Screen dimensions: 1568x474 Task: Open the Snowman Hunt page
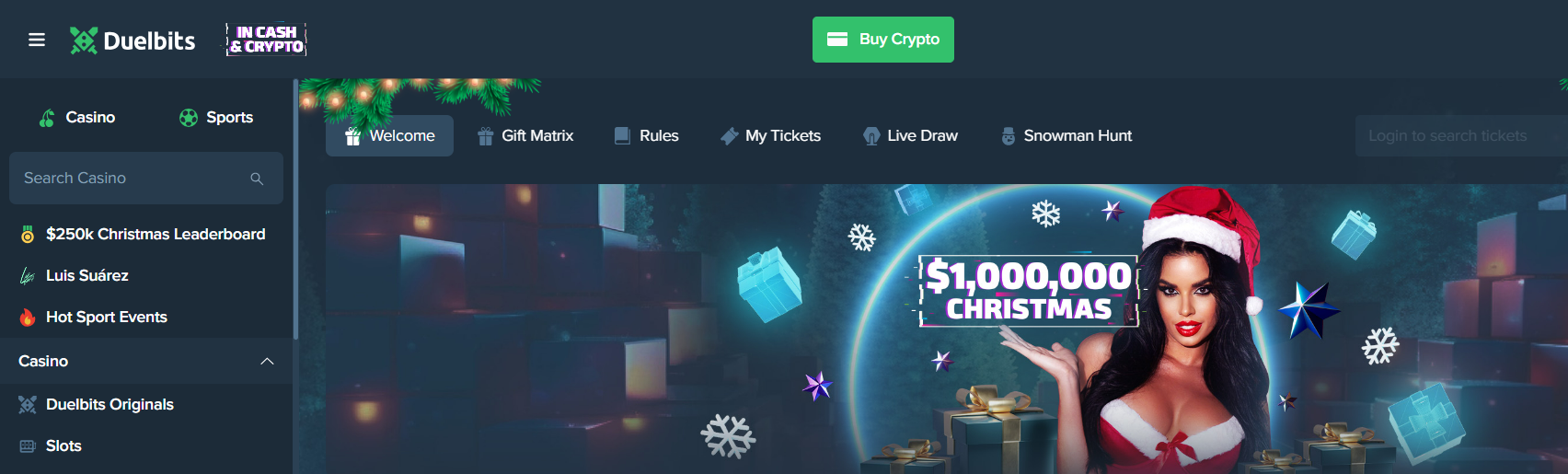click(1066, 136)
